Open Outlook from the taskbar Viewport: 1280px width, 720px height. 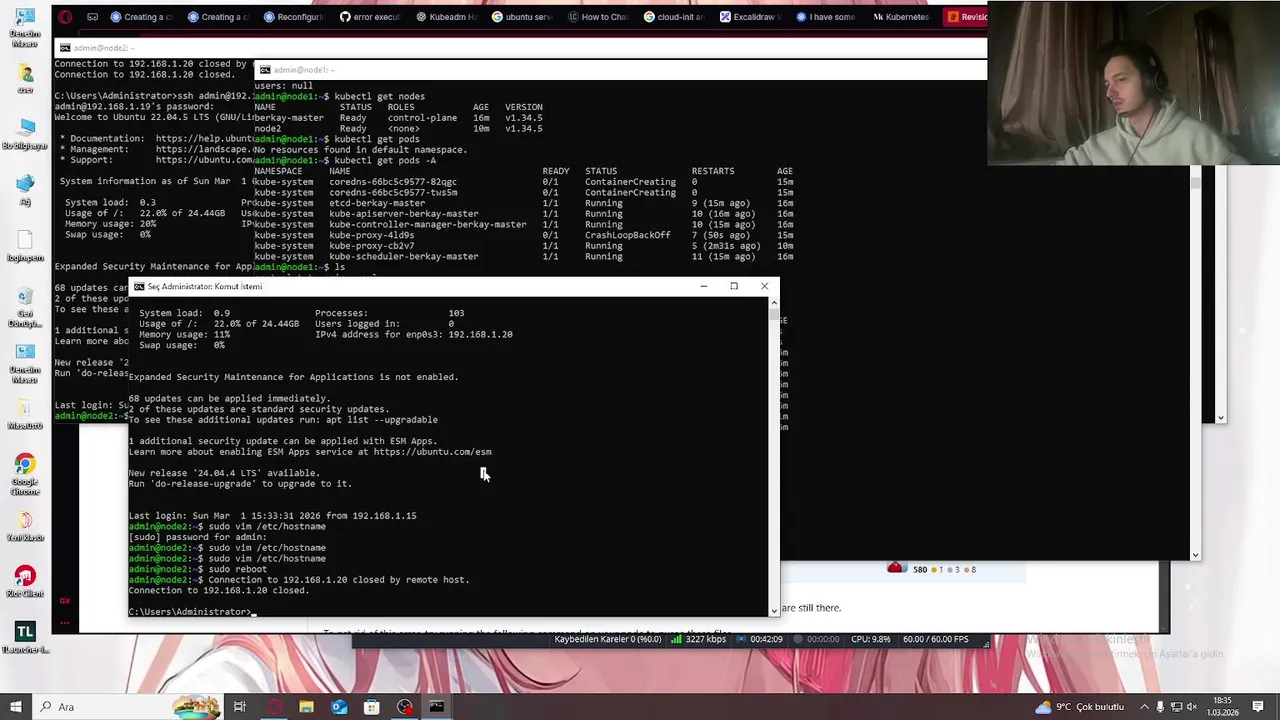(x=339, y=707)
